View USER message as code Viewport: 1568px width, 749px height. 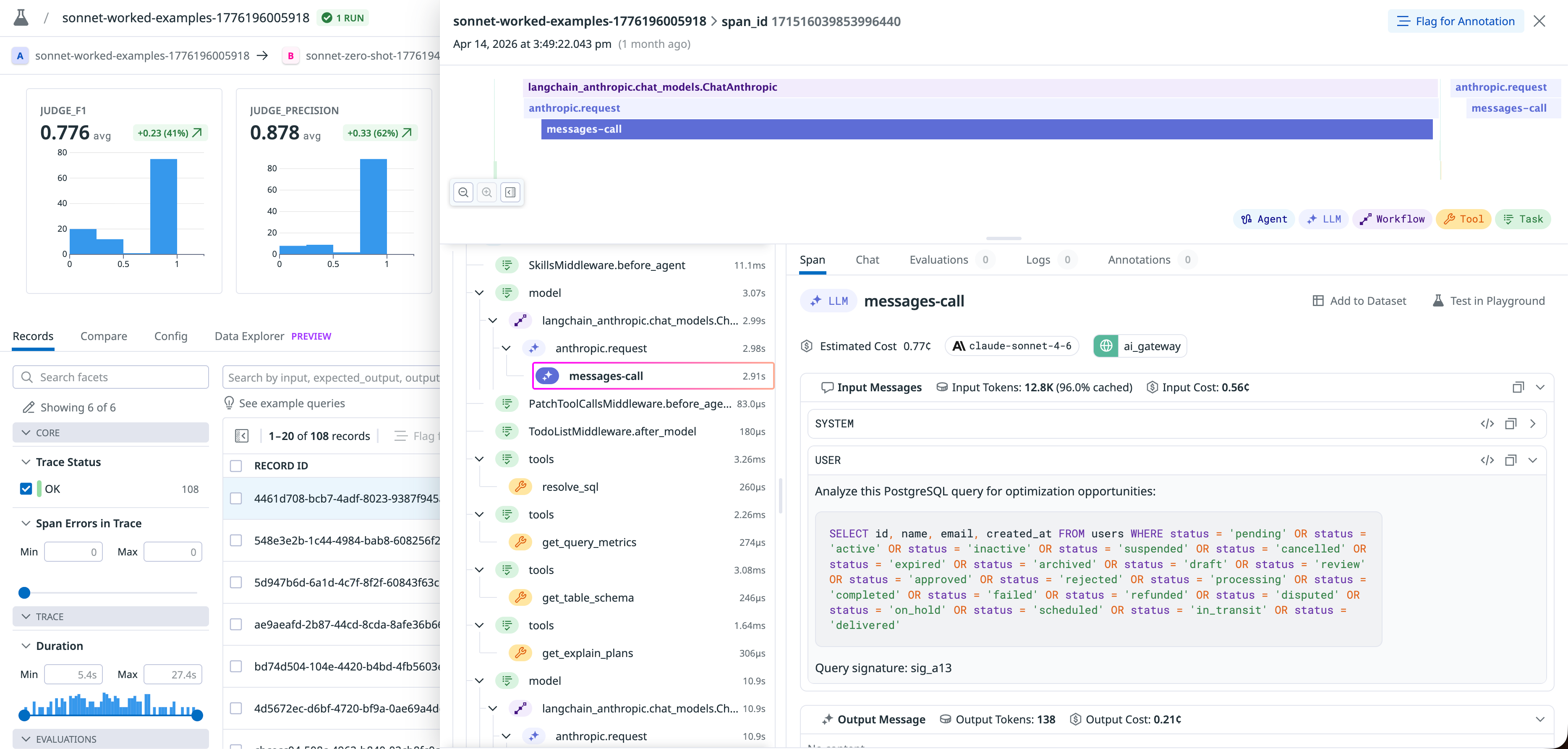[1487, 461]
